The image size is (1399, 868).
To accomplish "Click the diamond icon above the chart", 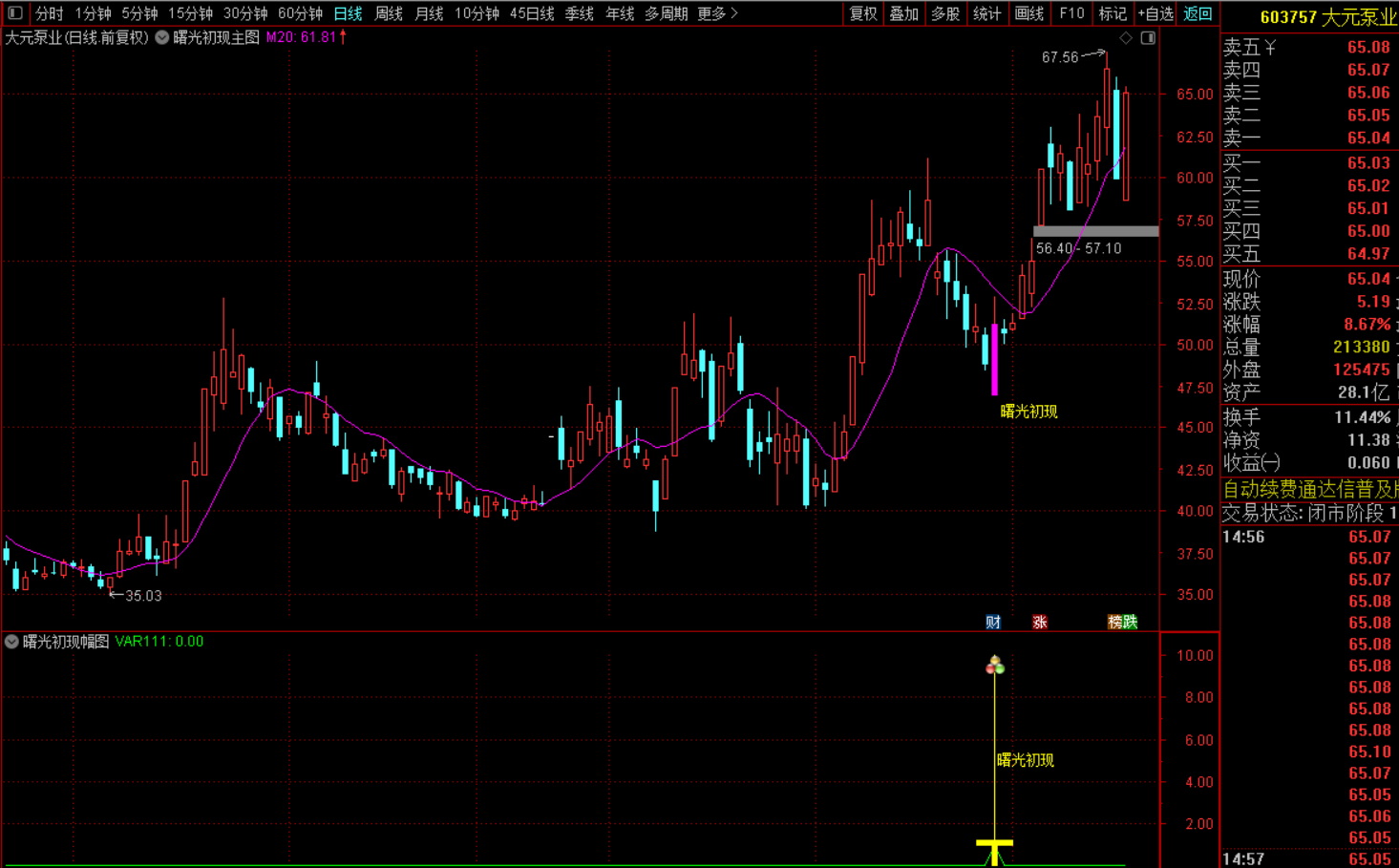I will tap(1126, 38).
